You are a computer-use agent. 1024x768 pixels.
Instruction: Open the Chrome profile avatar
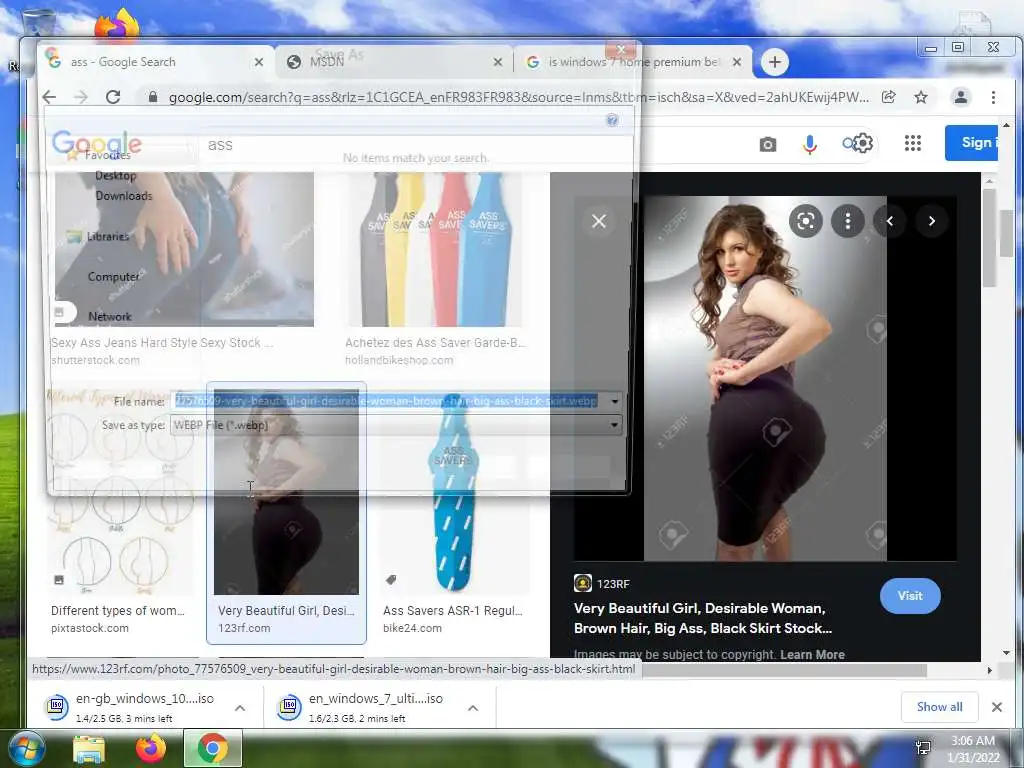tap(961, 97)
